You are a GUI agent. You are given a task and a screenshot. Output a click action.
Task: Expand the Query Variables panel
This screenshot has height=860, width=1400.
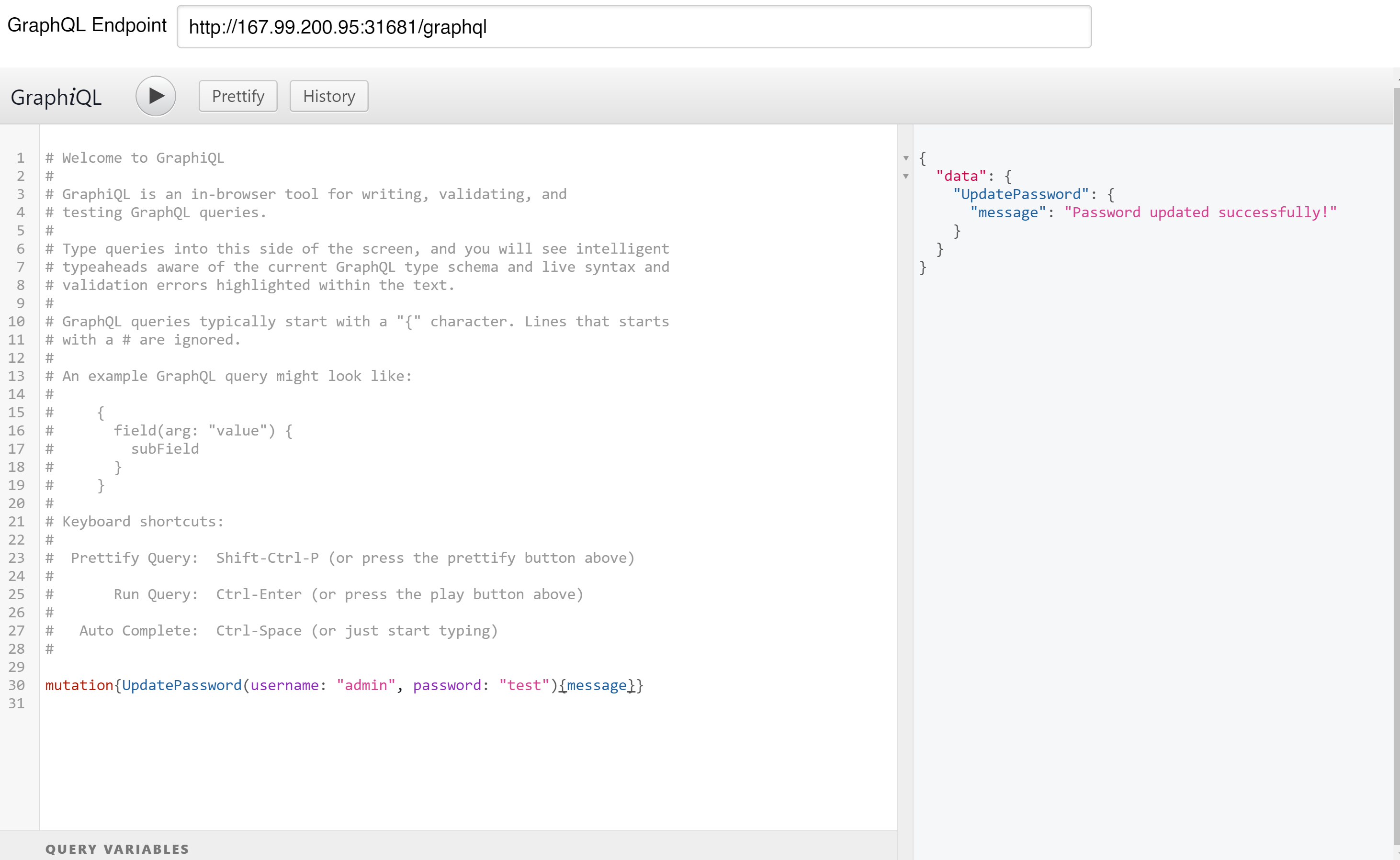click(x=117, y=849)
